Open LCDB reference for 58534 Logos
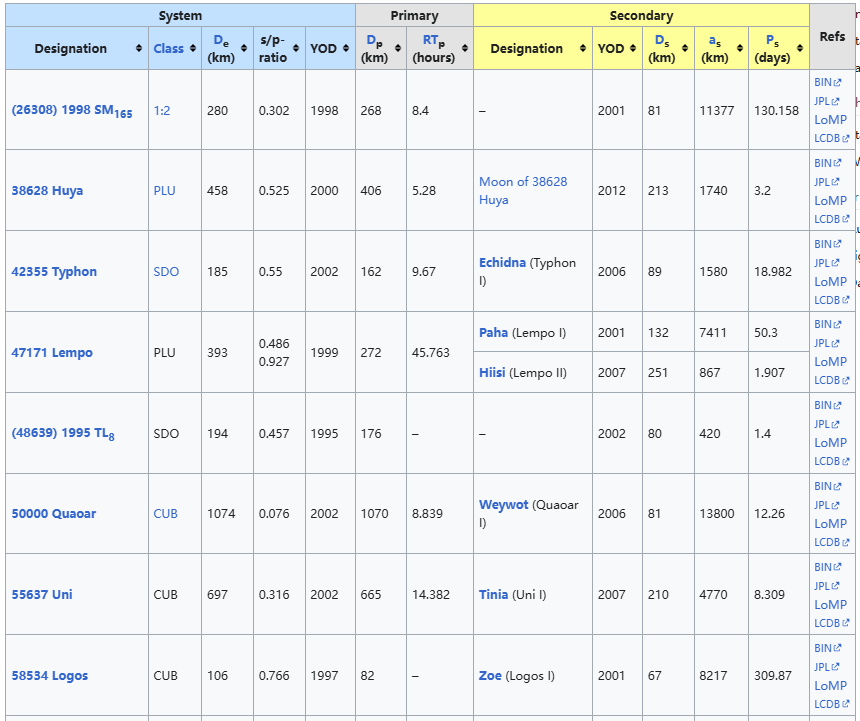Viewport: 860px width, 721px height. click(829, 704)
